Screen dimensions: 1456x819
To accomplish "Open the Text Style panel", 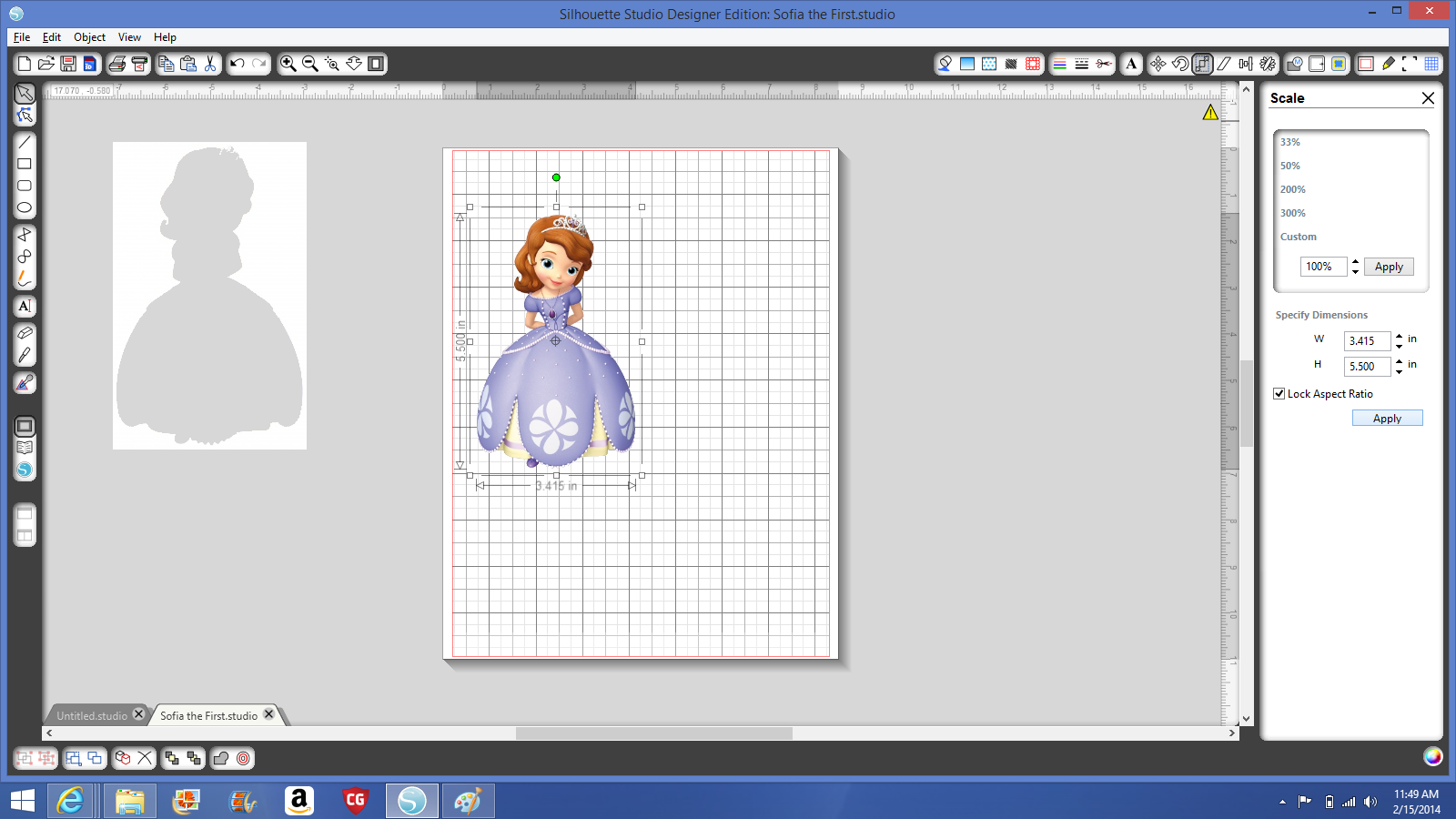I will click(x=1131, y=64).
